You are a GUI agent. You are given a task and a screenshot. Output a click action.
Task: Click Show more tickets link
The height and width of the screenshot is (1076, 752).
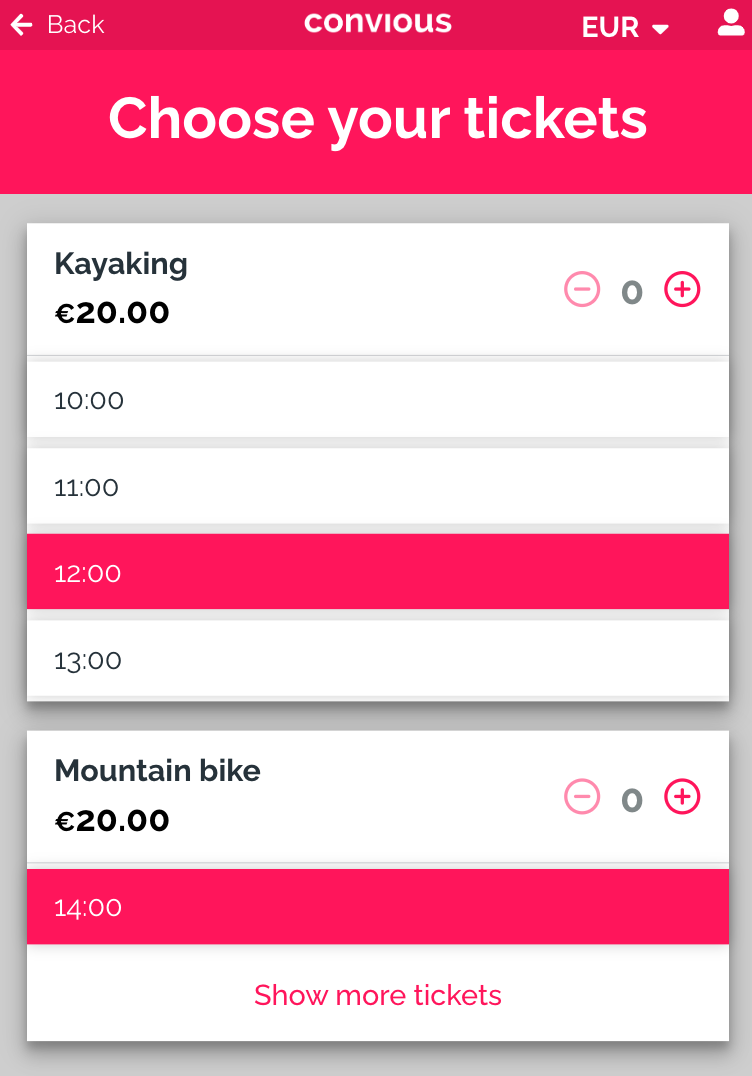click(x=377, y=995)
